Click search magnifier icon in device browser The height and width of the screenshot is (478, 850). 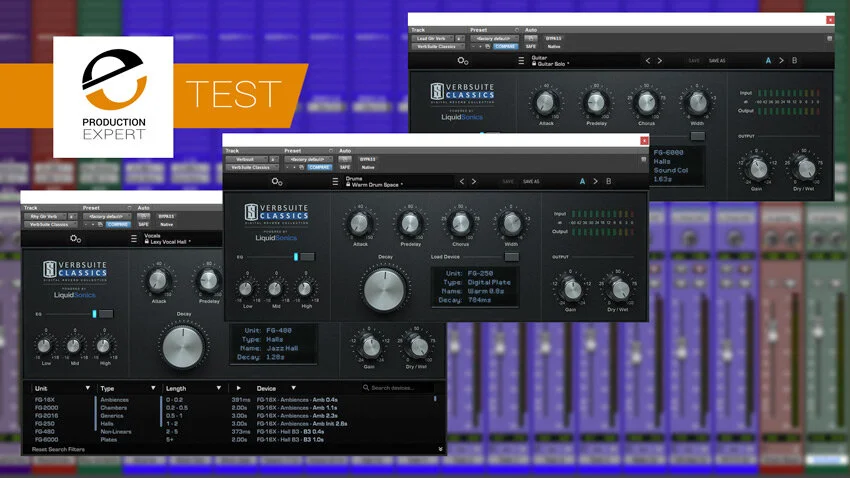pyautogui.click(x=366, y=387)
